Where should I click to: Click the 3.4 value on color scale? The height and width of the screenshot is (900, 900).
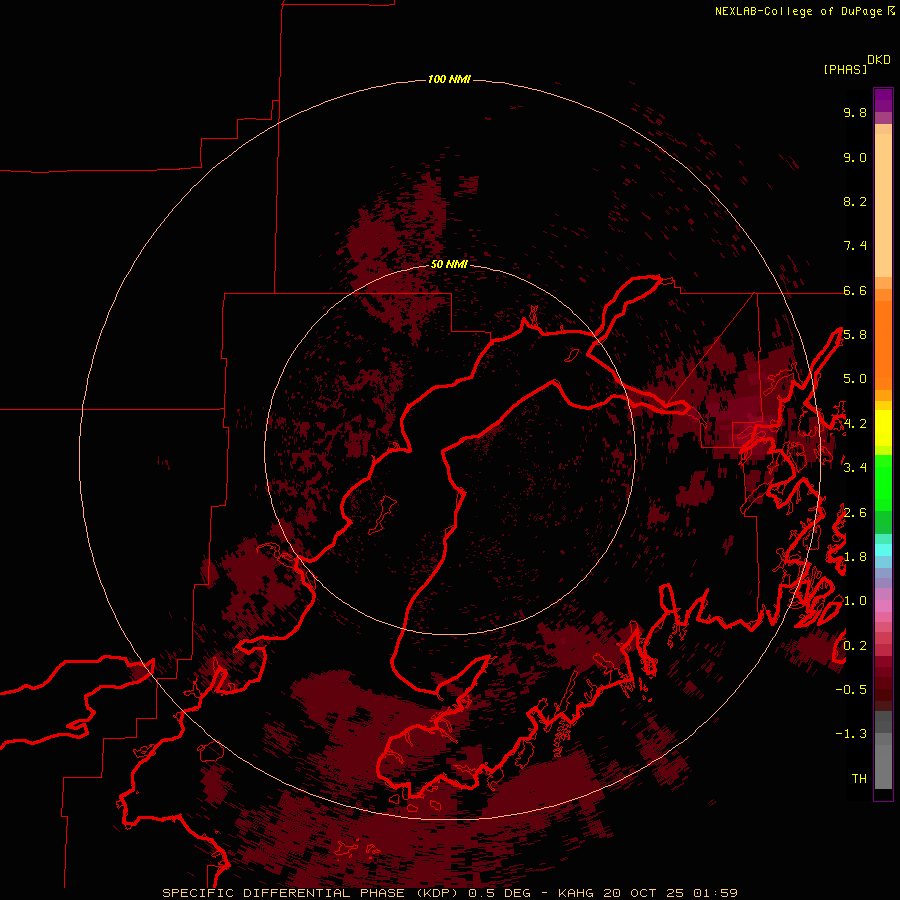(855, 468)
